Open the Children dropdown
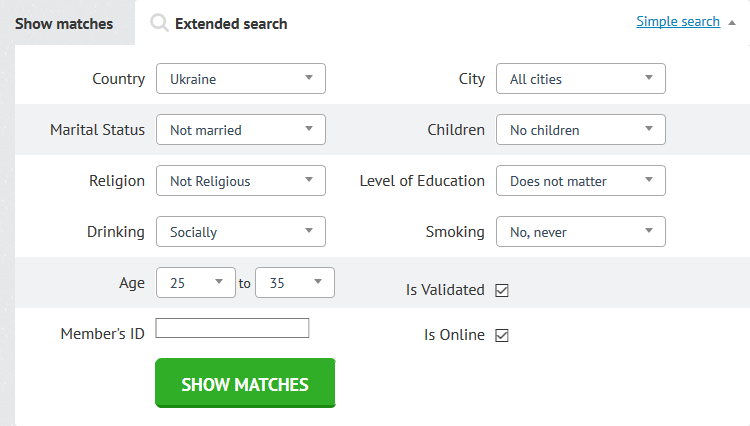The image size is (750, 426). (581, 130)
